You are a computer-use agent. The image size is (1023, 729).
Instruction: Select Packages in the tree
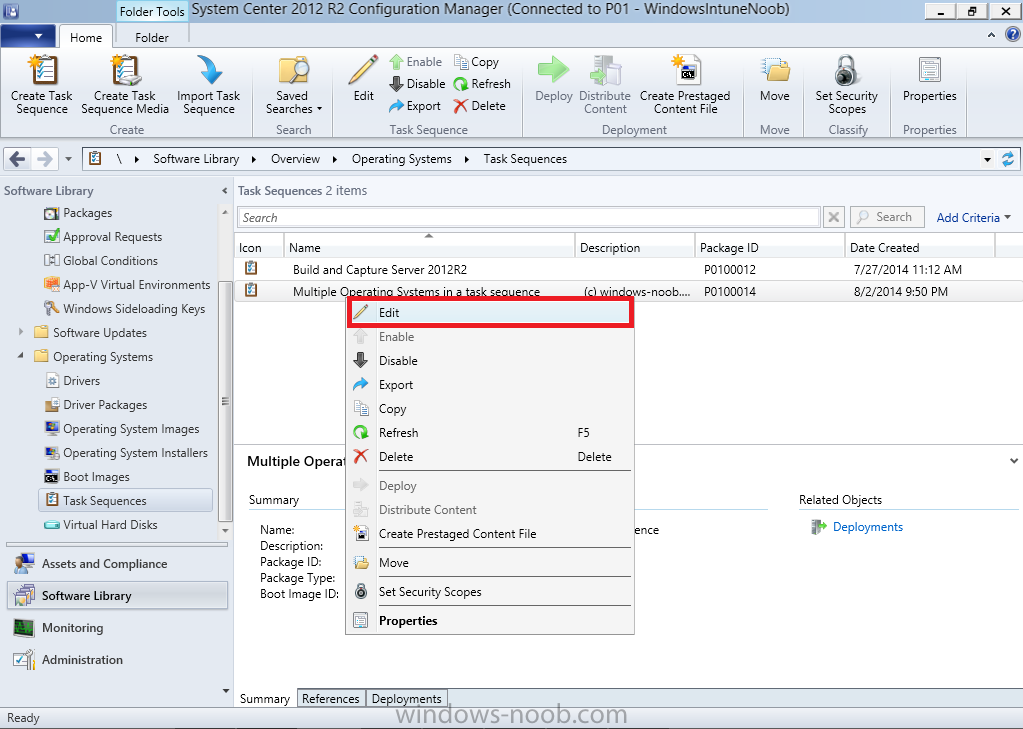pos(87,213)
